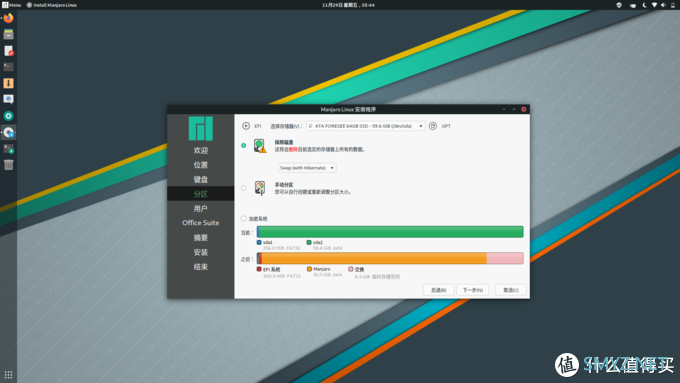
Task: Click the manual partitioning drive icon
Action: [x=260, y=188]
